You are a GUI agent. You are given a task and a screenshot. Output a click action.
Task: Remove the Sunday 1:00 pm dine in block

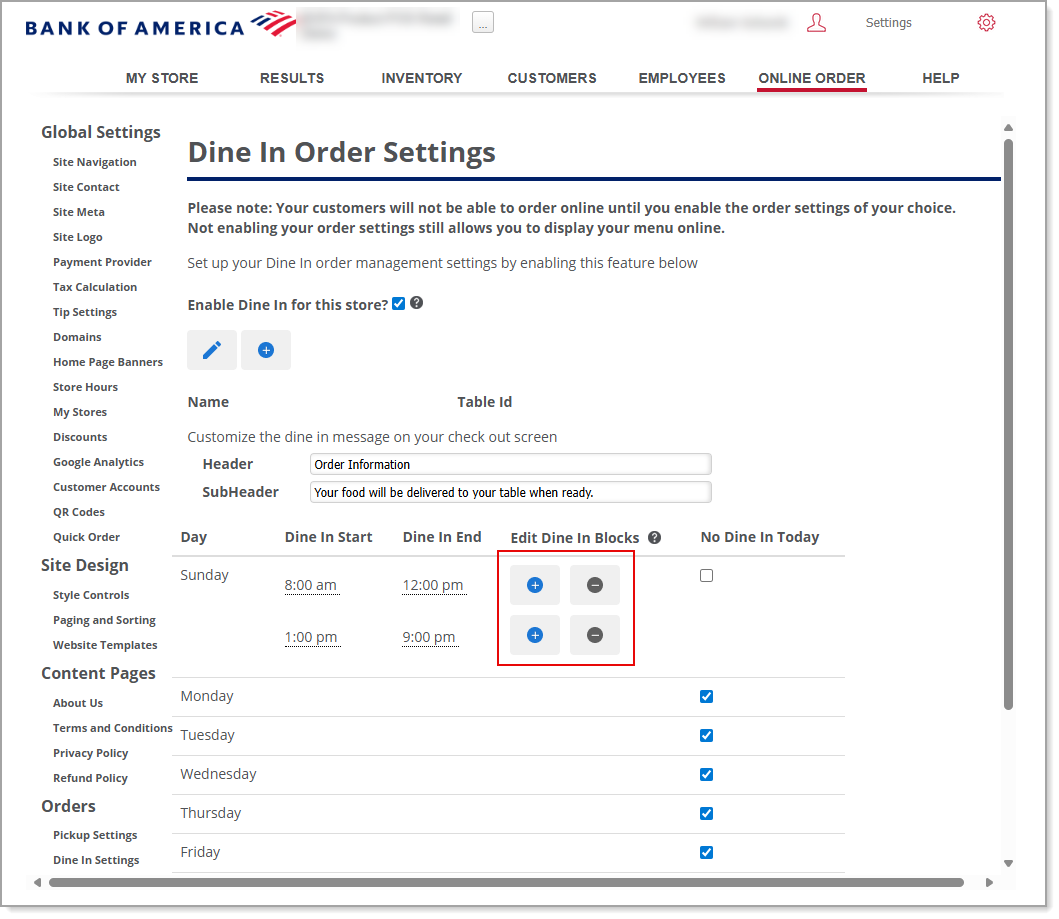[x=594, y=635]
